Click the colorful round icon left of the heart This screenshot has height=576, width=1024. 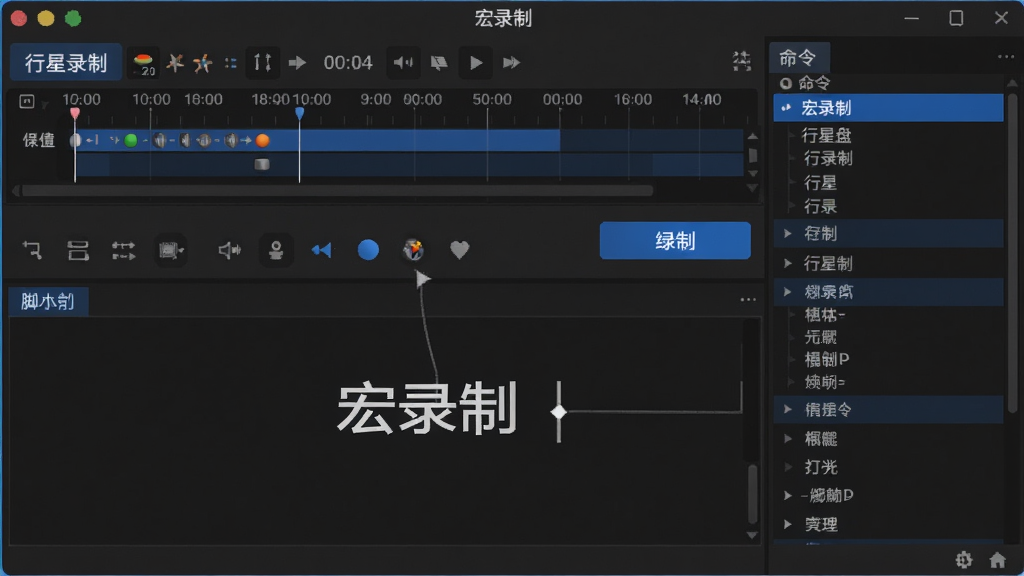tap(413, 249)
